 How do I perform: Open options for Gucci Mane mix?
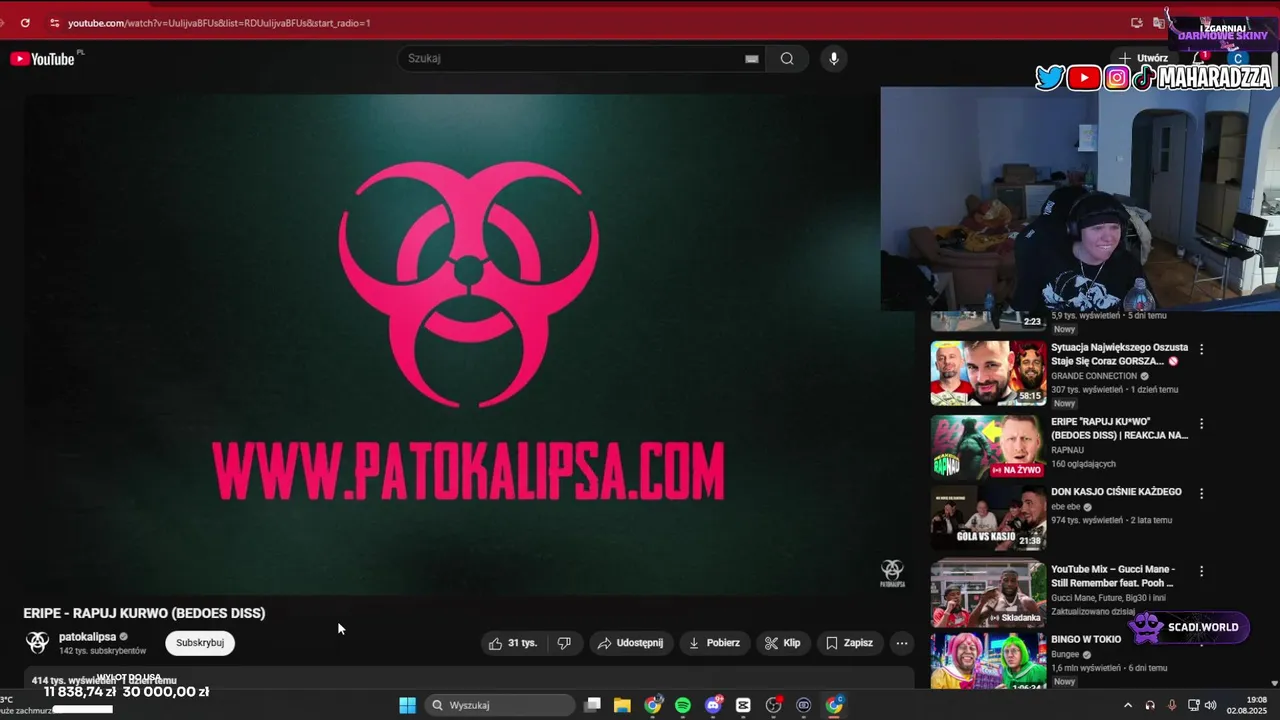pos(1202,571)
